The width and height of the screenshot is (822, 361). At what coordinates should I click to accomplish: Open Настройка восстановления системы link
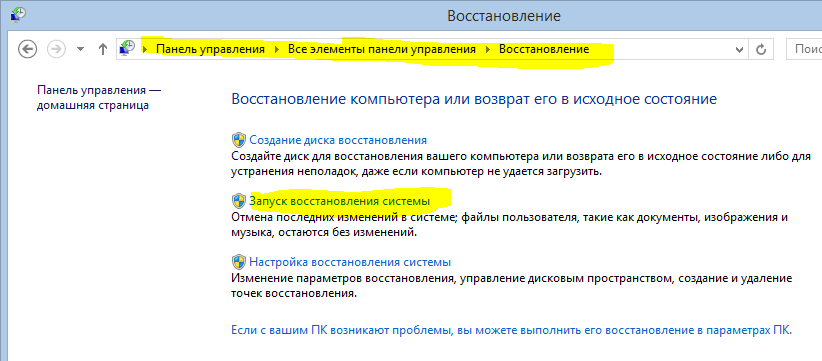(x=350, y=261)
